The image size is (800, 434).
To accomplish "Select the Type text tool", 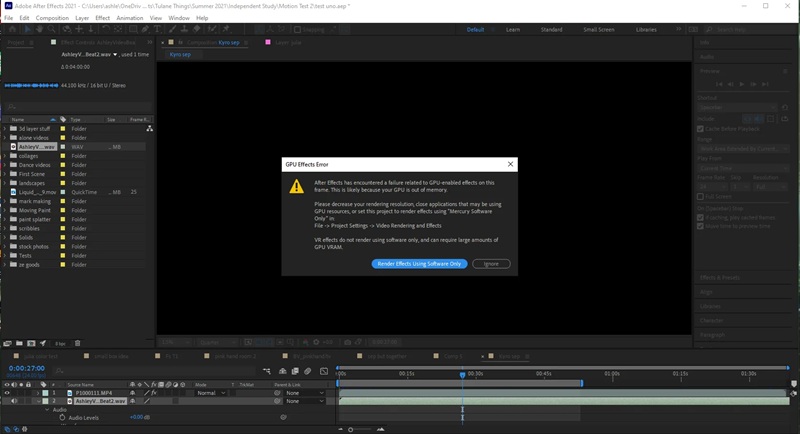I will click(x=157, y=29).
